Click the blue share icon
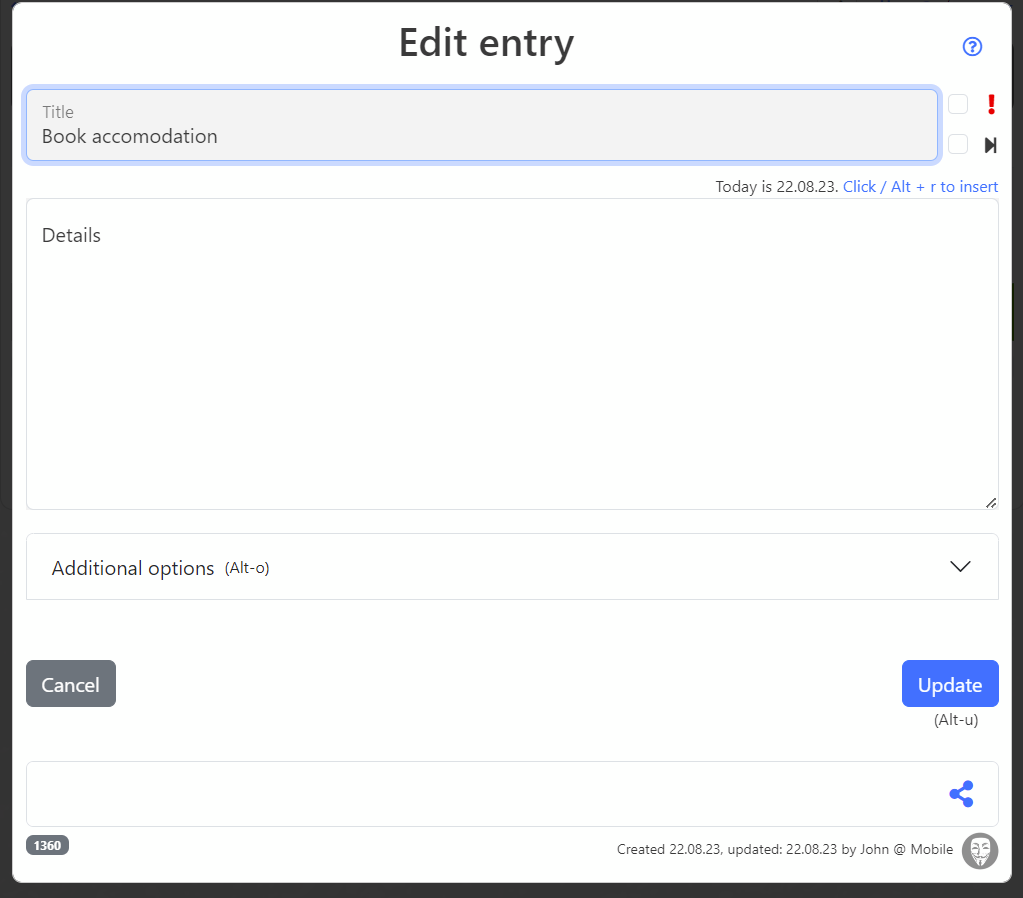 (961, 794)
